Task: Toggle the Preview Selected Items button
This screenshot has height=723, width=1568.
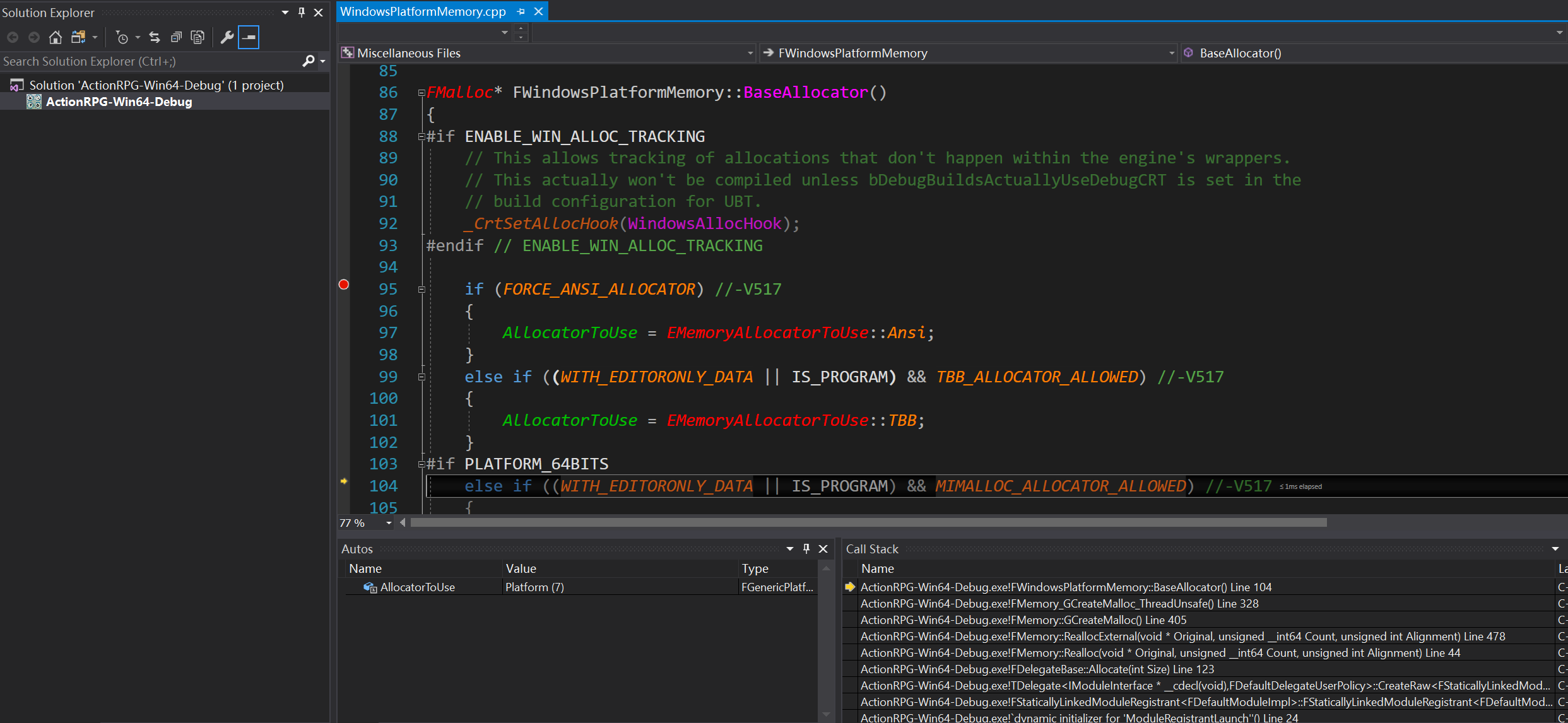Action: click(x=249, y=37)
